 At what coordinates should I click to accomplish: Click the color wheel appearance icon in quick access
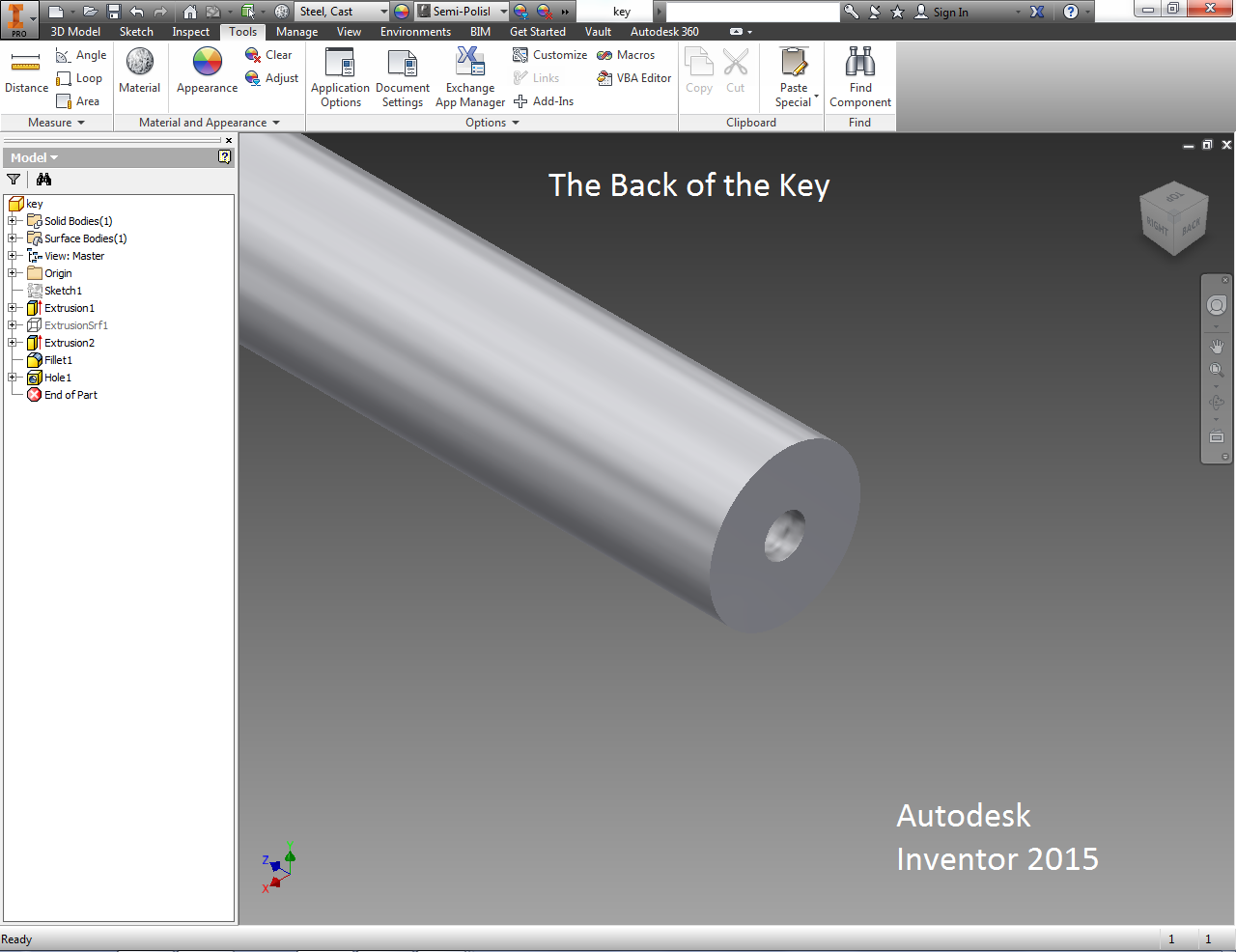402,12
